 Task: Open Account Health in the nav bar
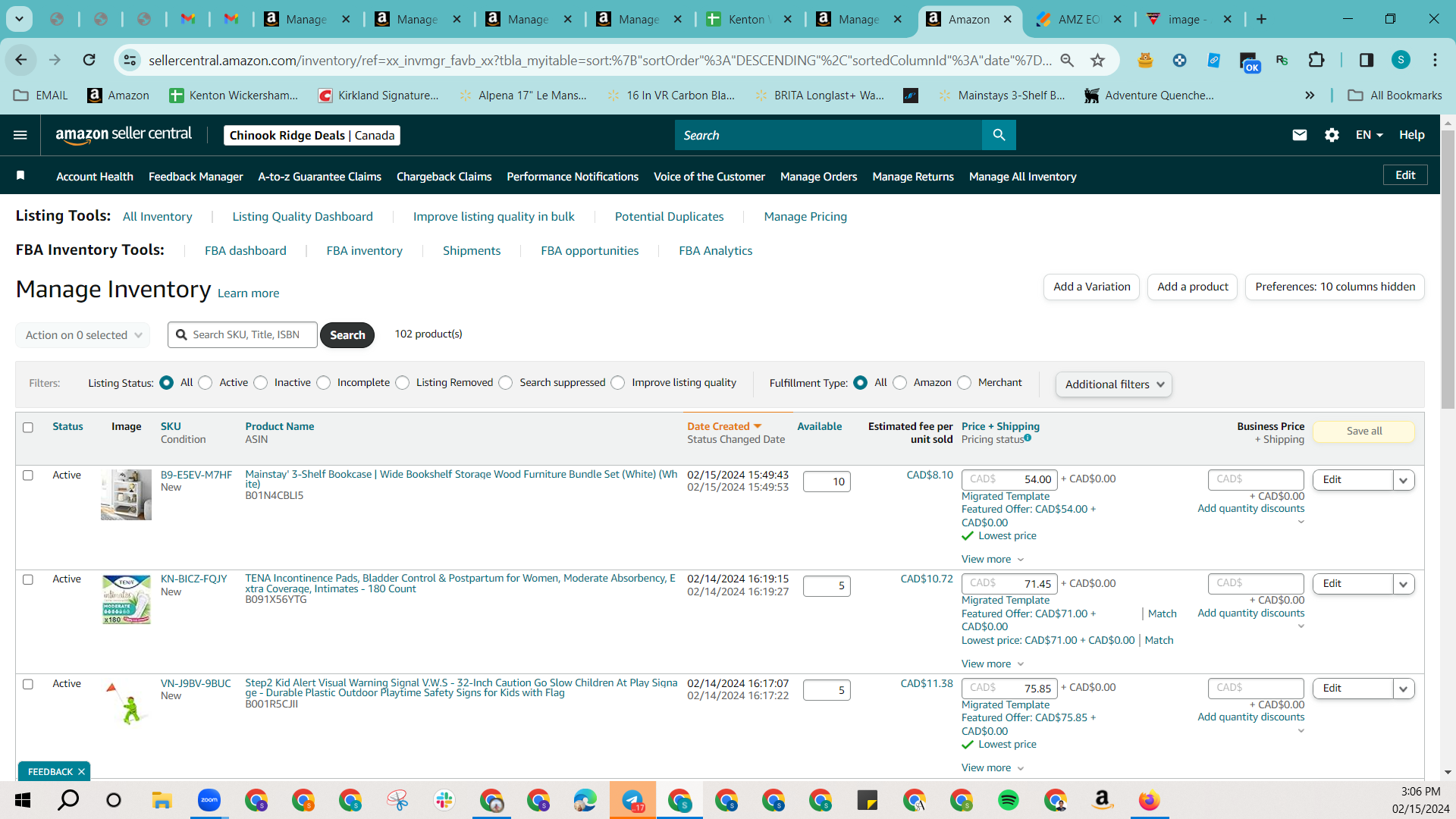95,177
